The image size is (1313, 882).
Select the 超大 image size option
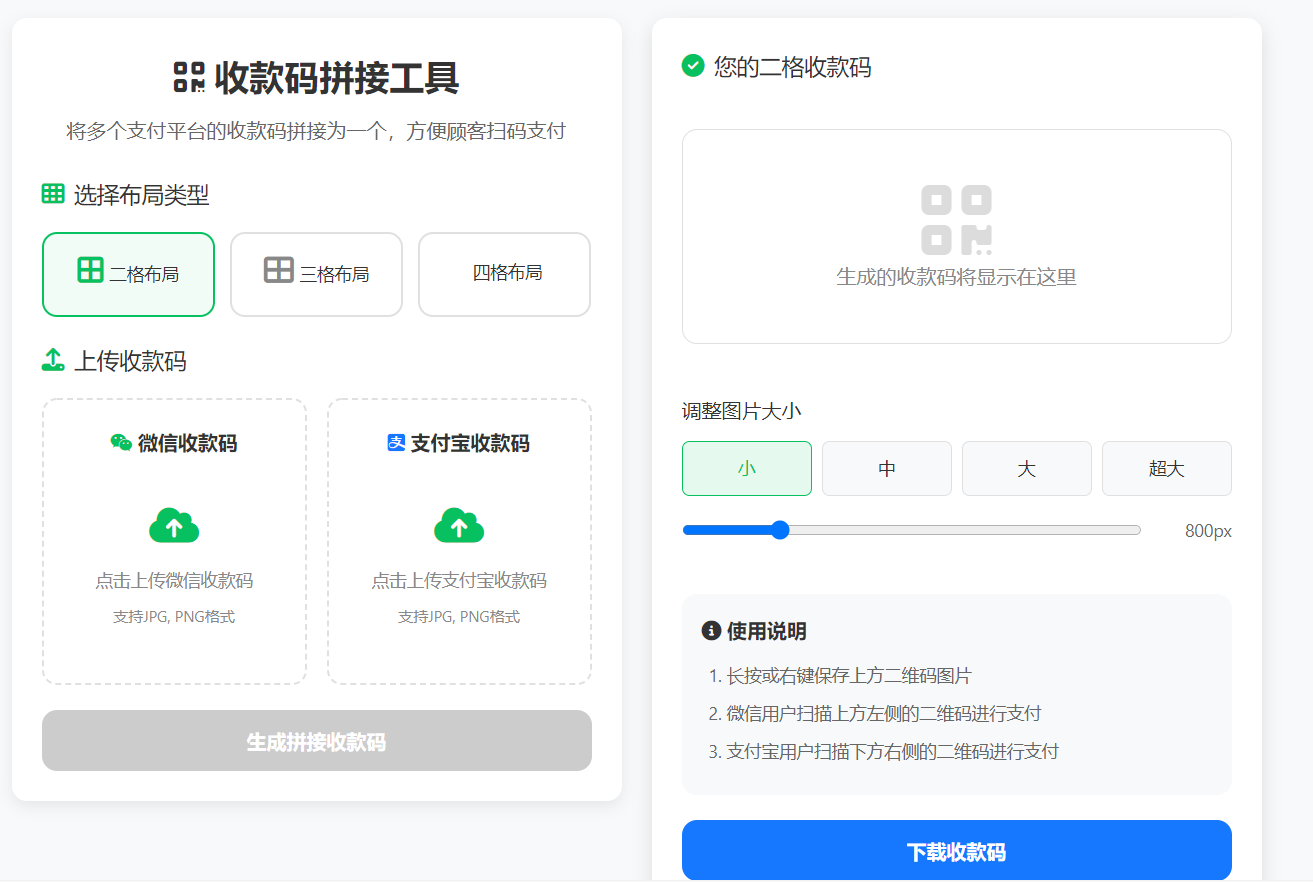[1166, 468]
